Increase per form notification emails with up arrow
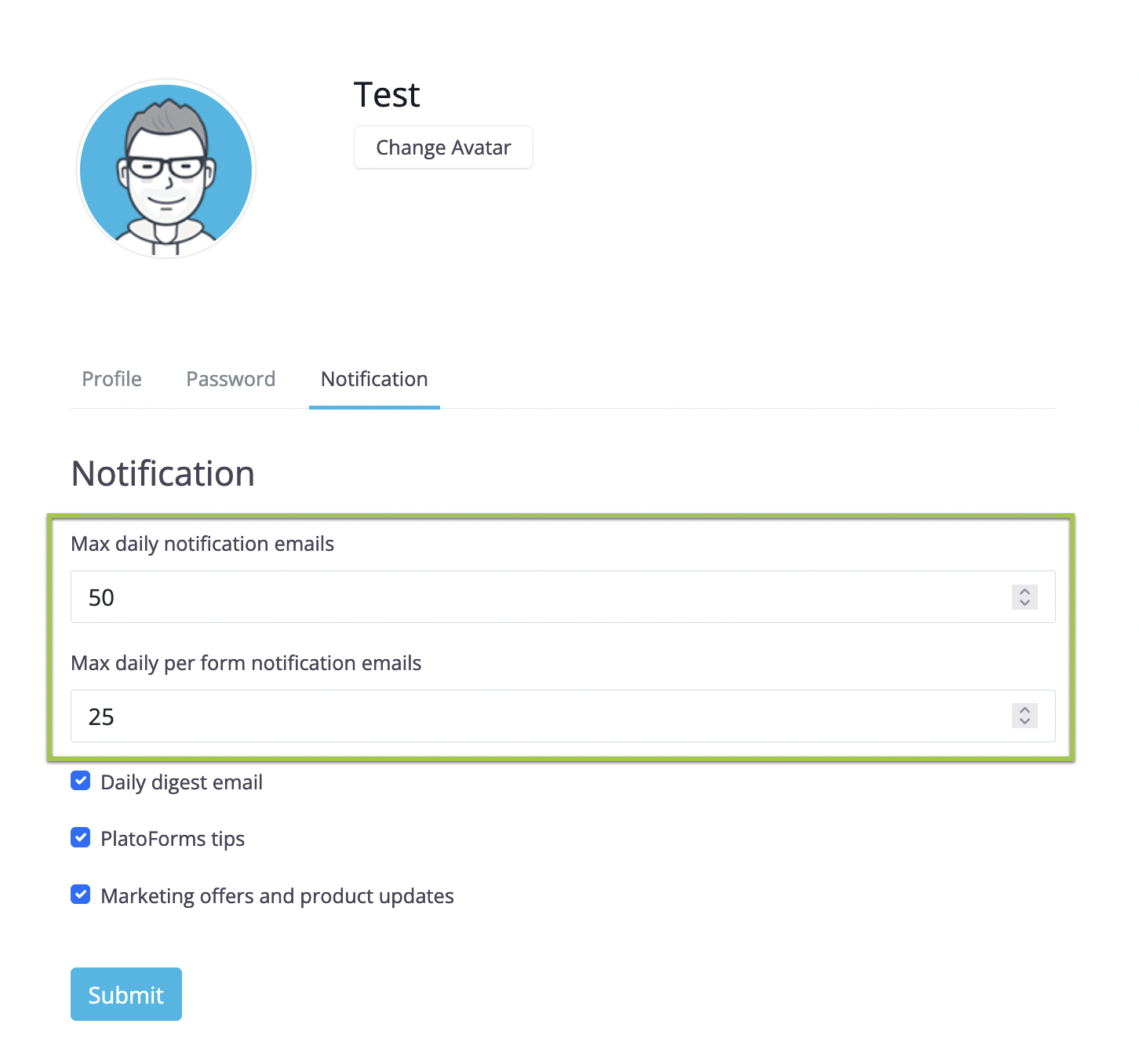Viewport: 1139px width, 1064px height. tap(1024, 710)
